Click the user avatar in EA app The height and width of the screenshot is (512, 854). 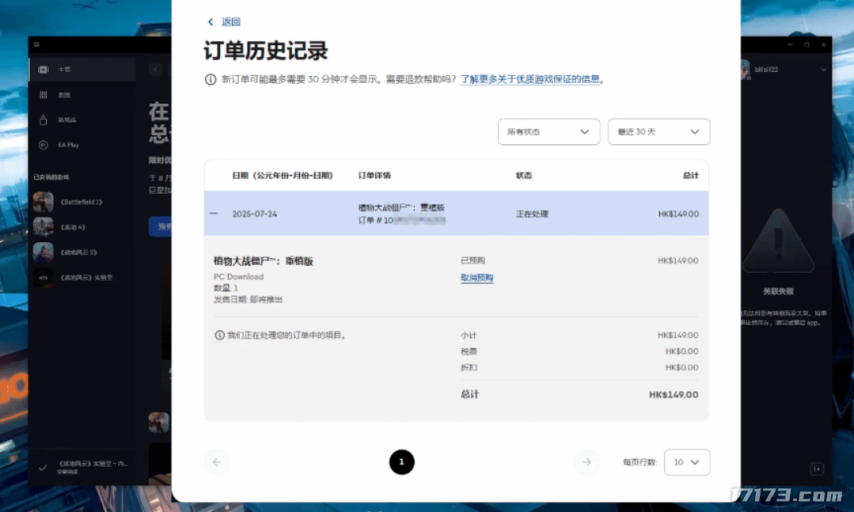(746, 69)
